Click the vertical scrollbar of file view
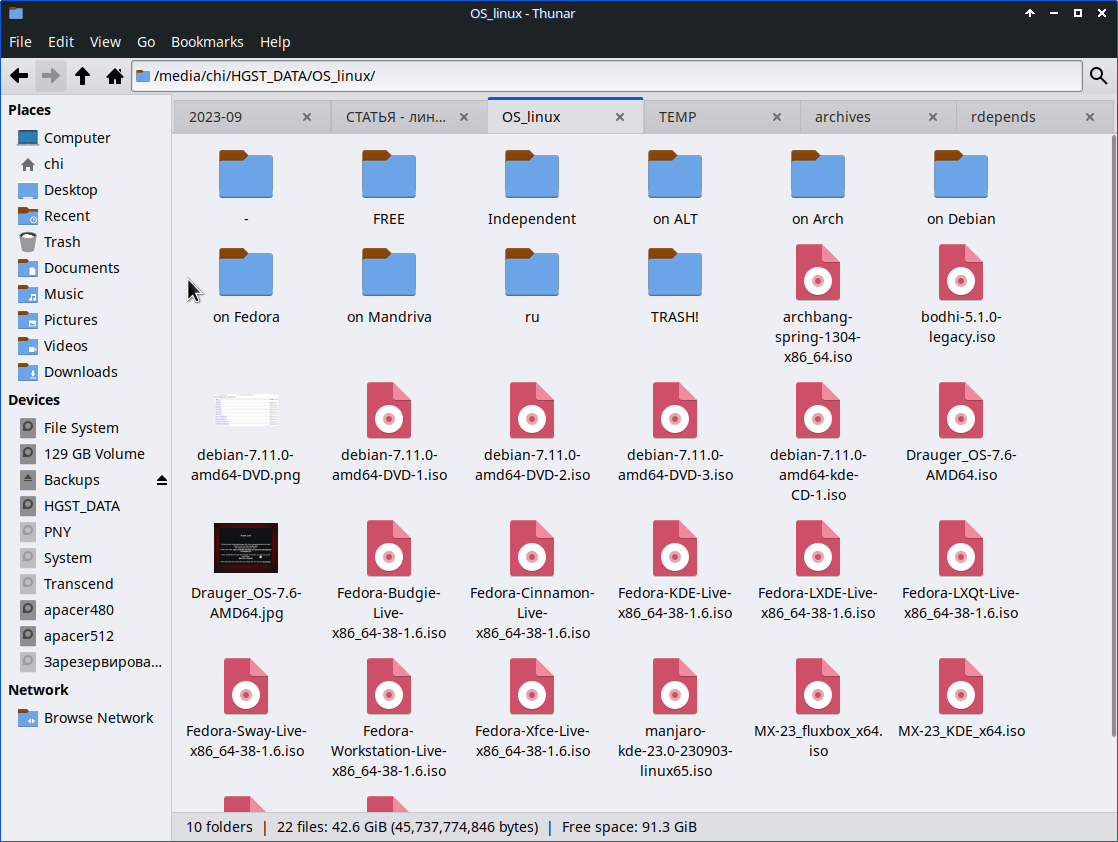1118x842 pixels. click(x=1114, y=436)
